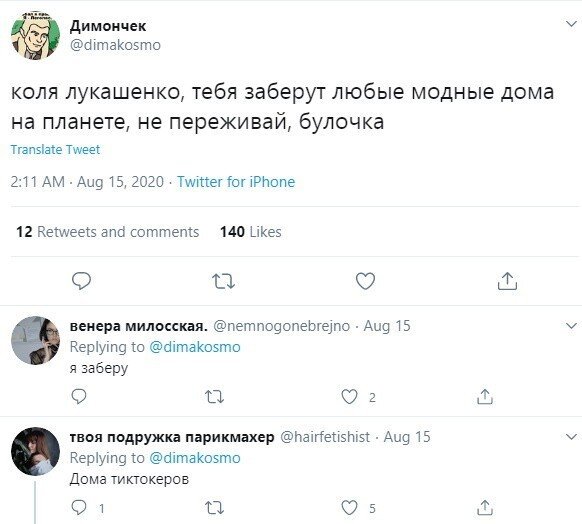Share the 'Дома тиктокеров' reply
Screen dimensions: 582x524
485,507
